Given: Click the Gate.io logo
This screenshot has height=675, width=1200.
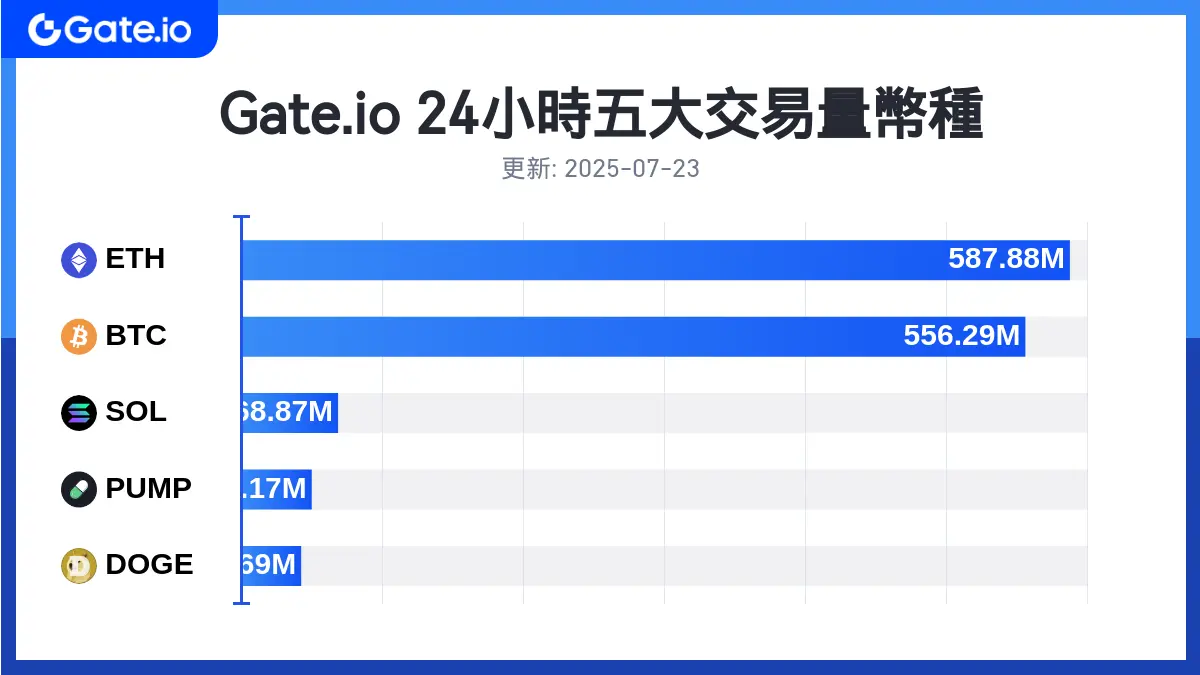Looking at the screenshot, I should click(x=109, y=29).
